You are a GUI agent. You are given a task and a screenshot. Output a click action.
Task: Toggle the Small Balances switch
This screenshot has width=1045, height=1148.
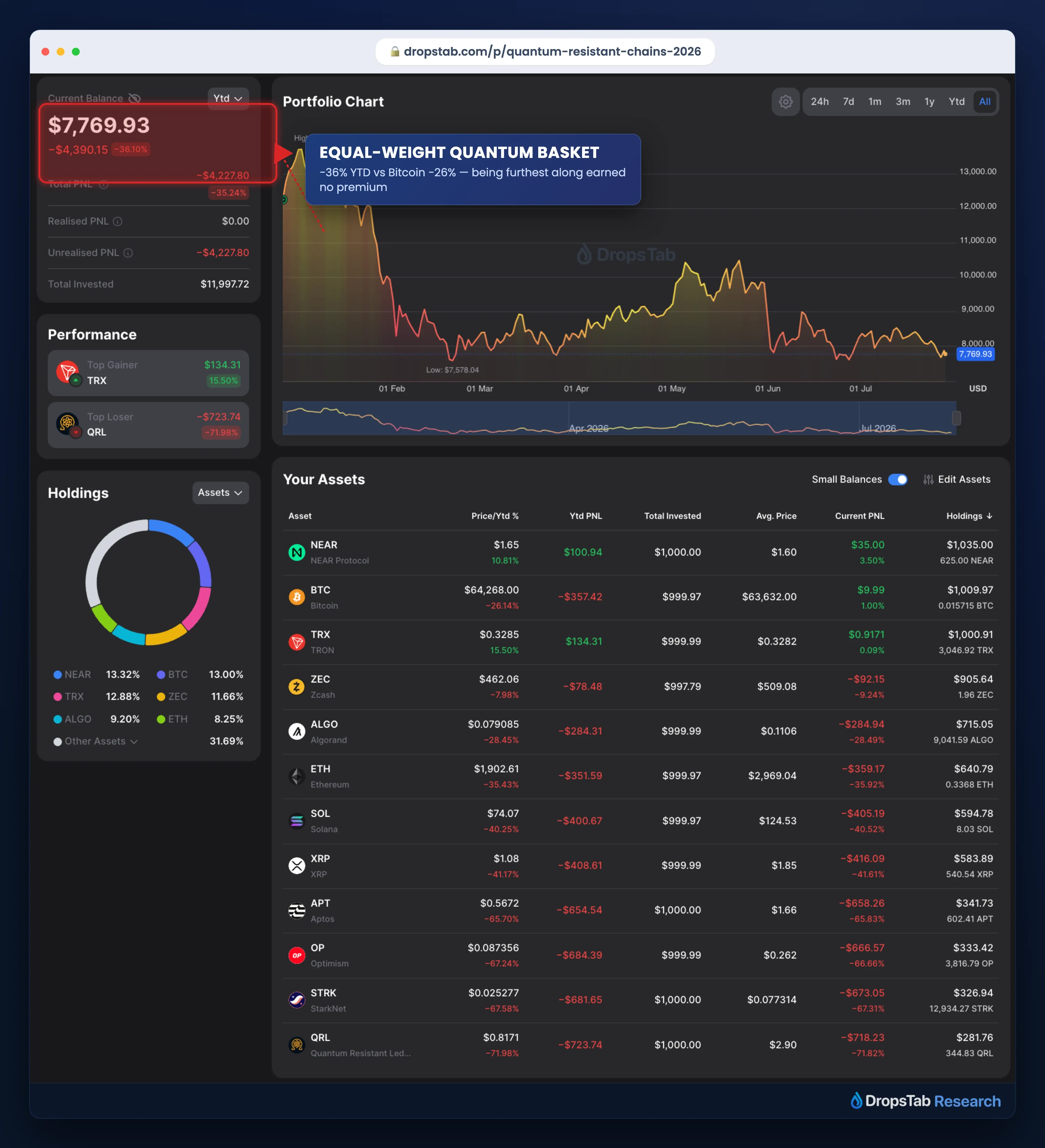click(x=898, y=480)
